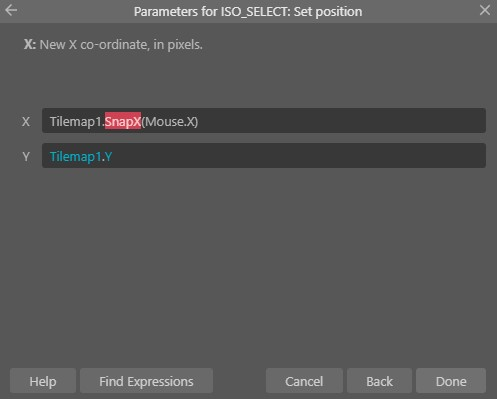This screenshot has height=399, width=497.
Task: Open the Help button
Action: click(43, 381)
